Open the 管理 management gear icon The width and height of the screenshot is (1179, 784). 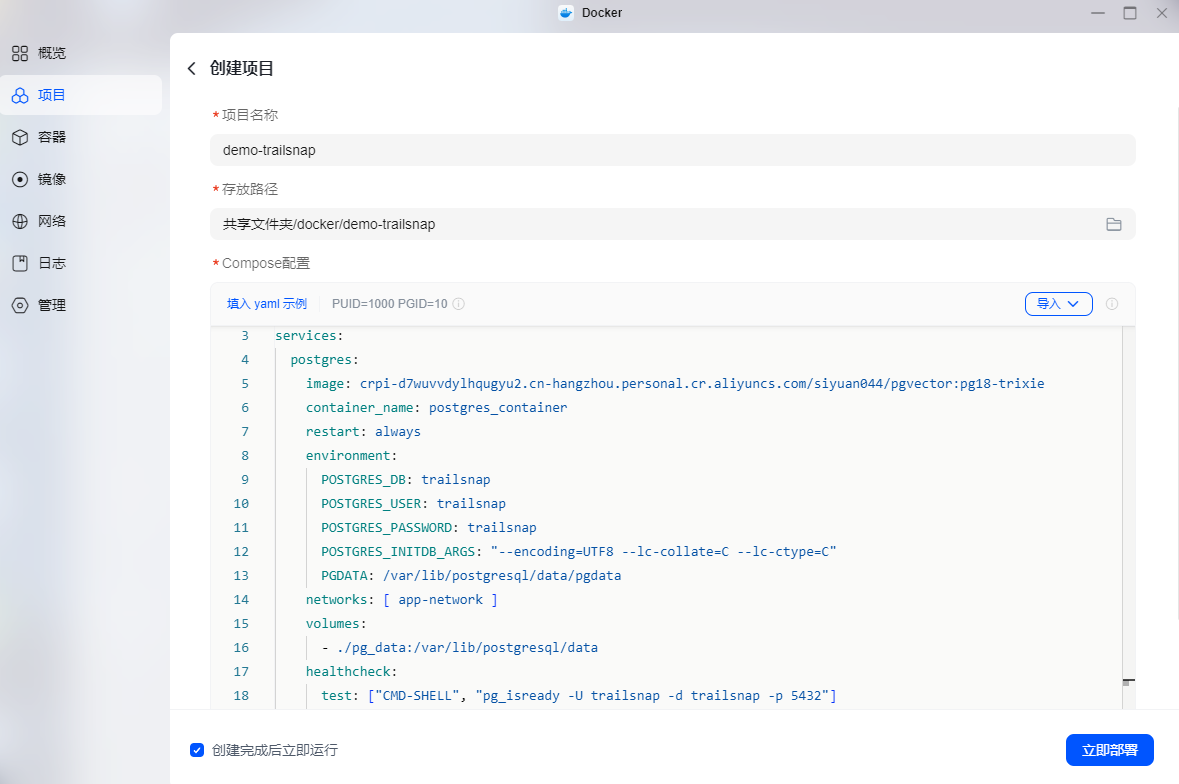click(20, 306)
